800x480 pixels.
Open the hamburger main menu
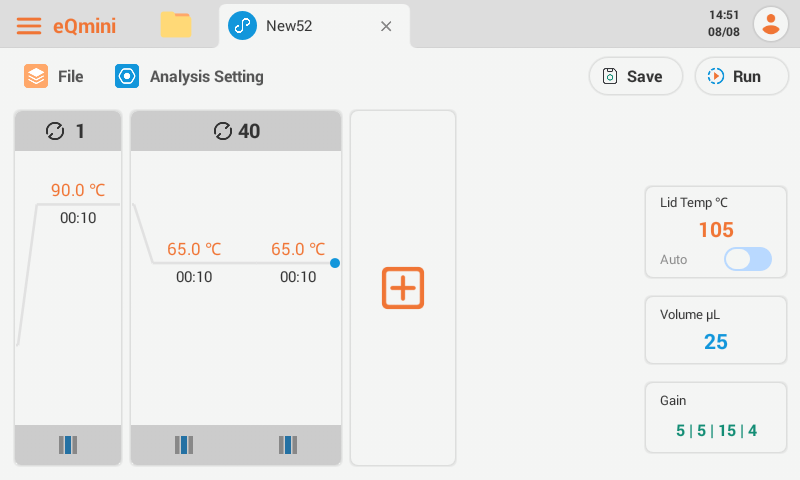coord(29,26)
